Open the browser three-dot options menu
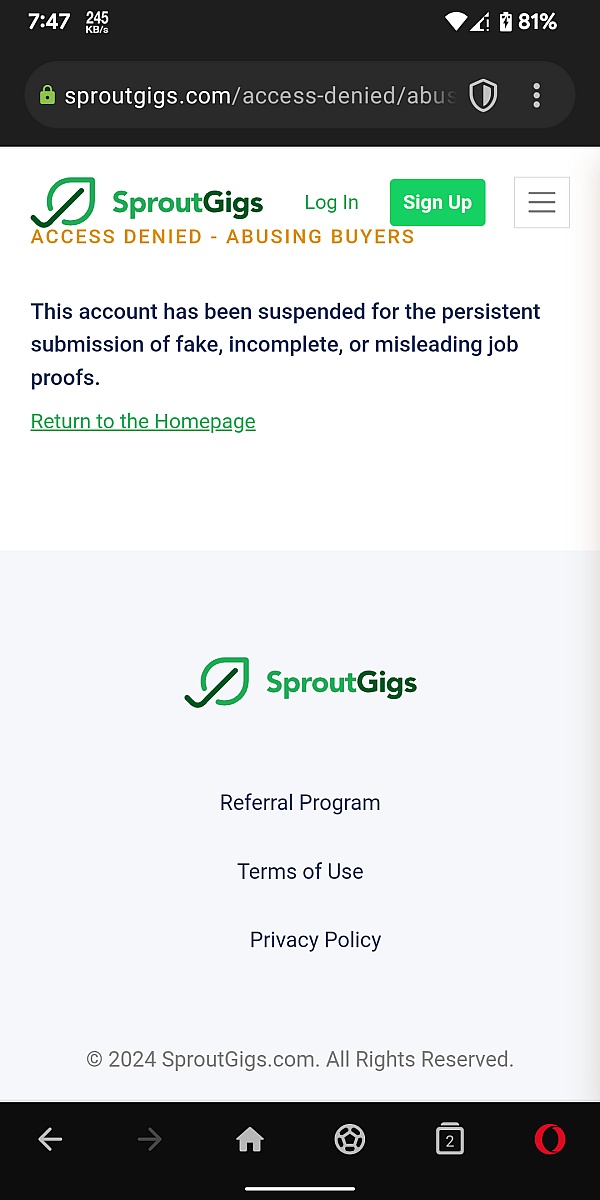 537,96
